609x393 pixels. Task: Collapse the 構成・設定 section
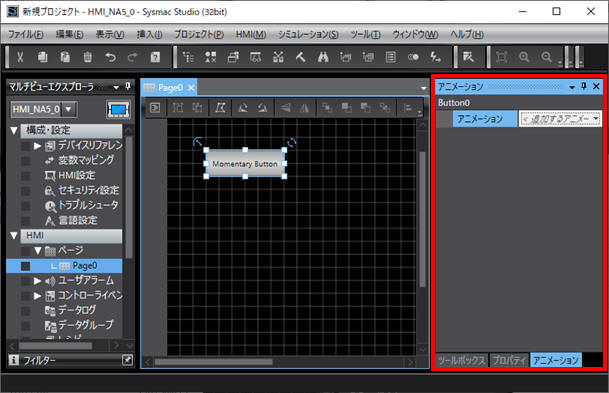tap(14, 130)
